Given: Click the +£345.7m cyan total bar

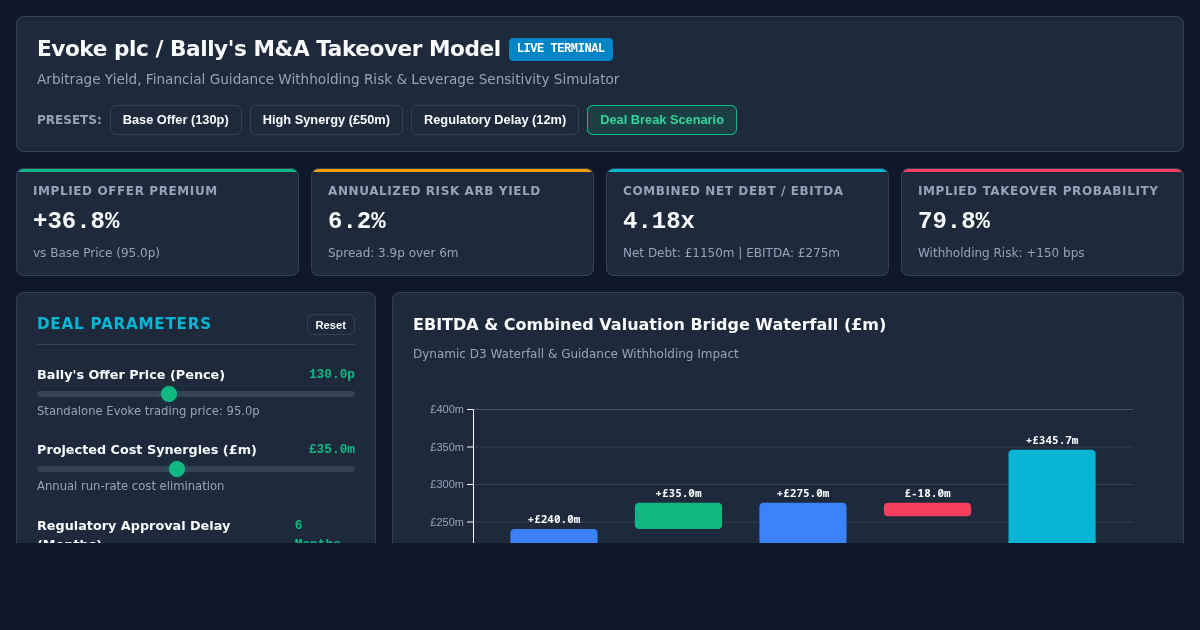Looking at the screenshot, I should [x=1052, y=497].
